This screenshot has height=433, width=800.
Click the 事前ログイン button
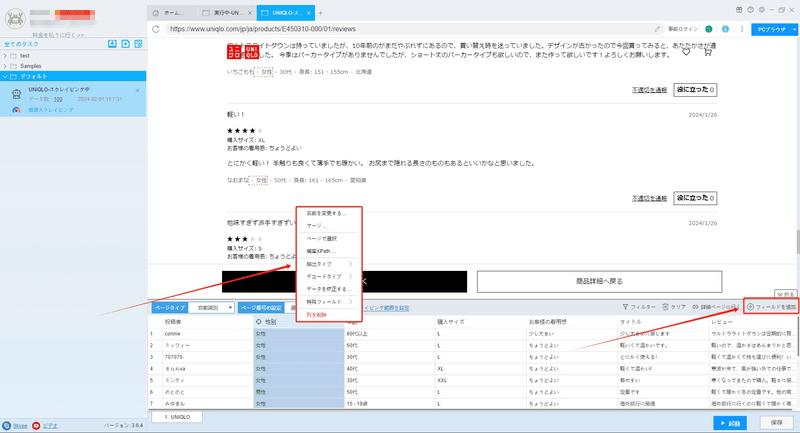click(683, 29)
